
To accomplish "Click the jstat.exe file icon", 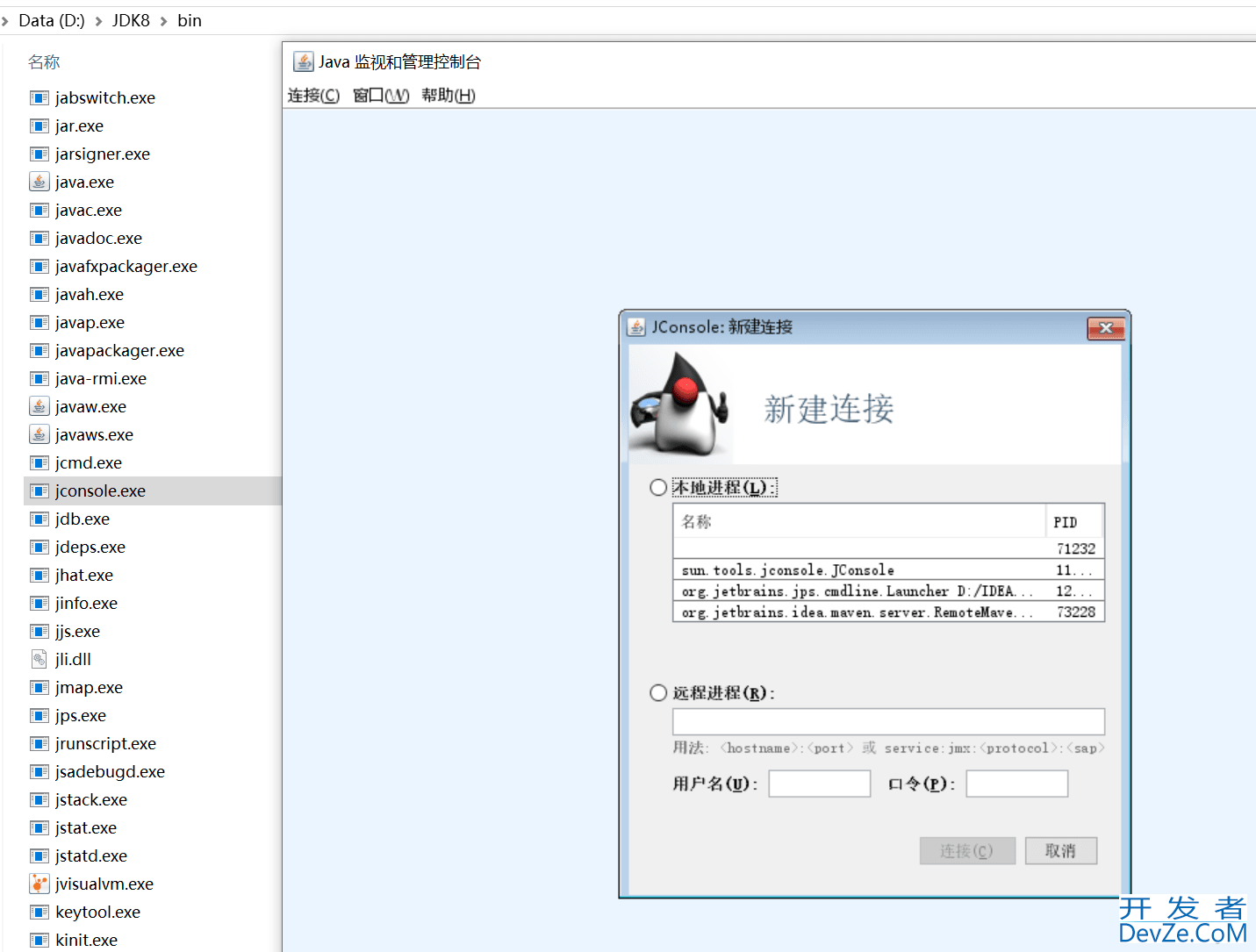I will click(x=39, y=828).
